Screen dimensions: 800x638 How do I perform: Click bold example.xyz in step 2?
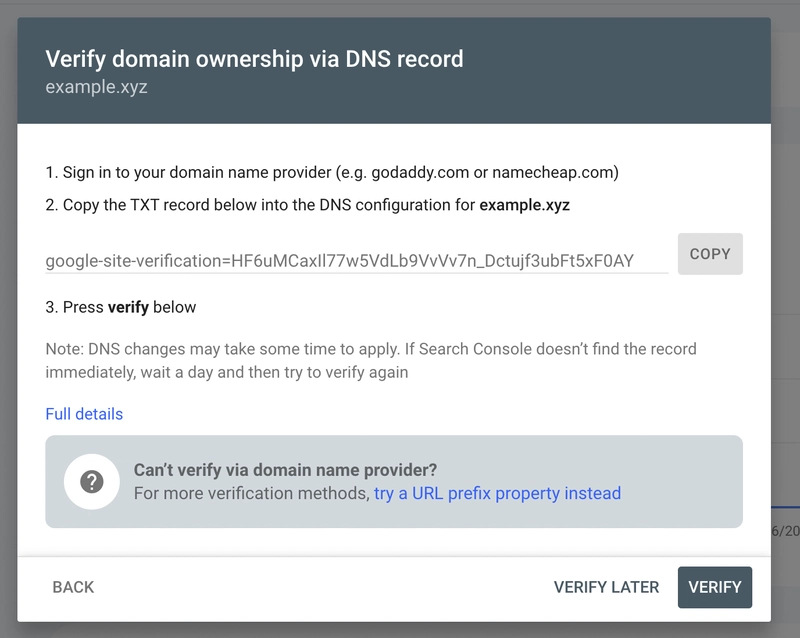(524, 205)
